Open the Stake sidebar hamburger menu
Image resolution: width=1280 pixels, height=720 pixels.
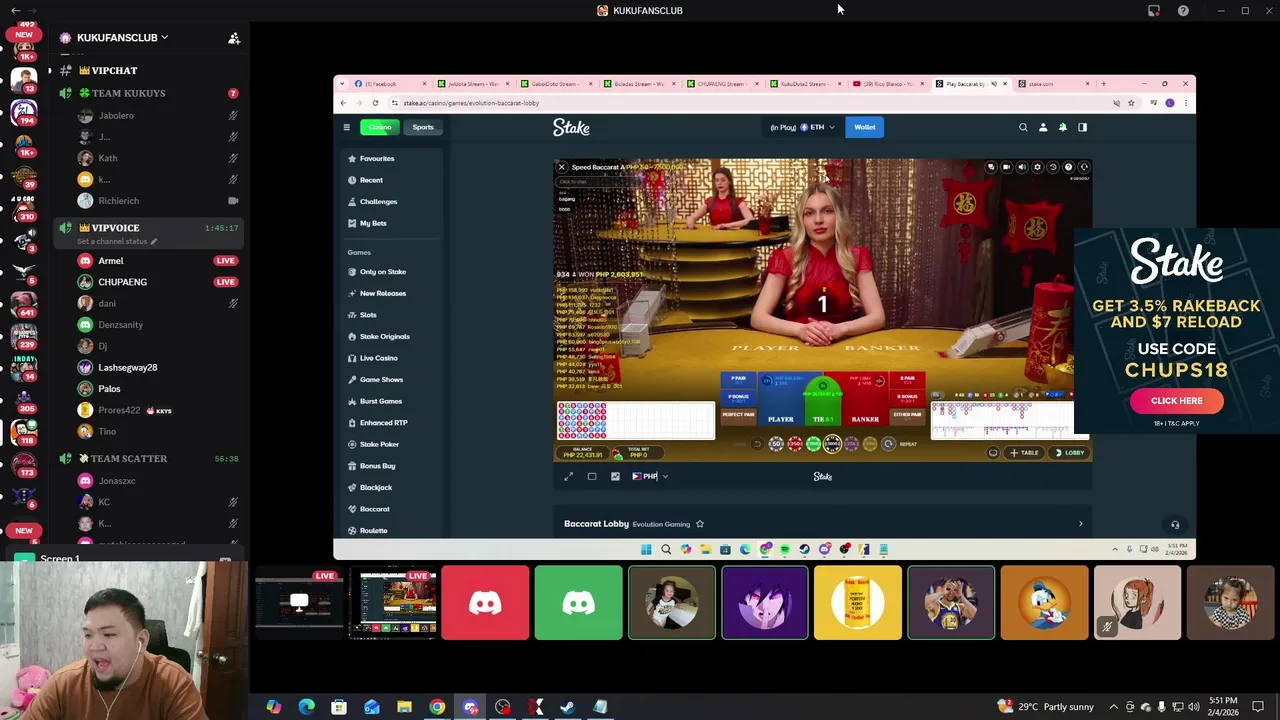click(x=346, y=127)
